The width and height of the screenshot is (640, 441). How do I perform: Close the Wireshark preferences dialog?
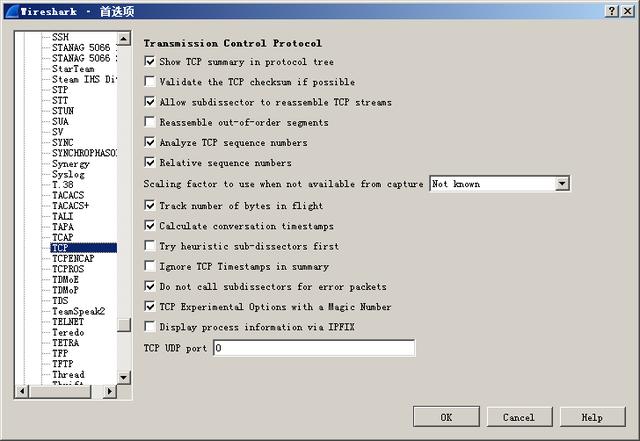pos(627,11)
